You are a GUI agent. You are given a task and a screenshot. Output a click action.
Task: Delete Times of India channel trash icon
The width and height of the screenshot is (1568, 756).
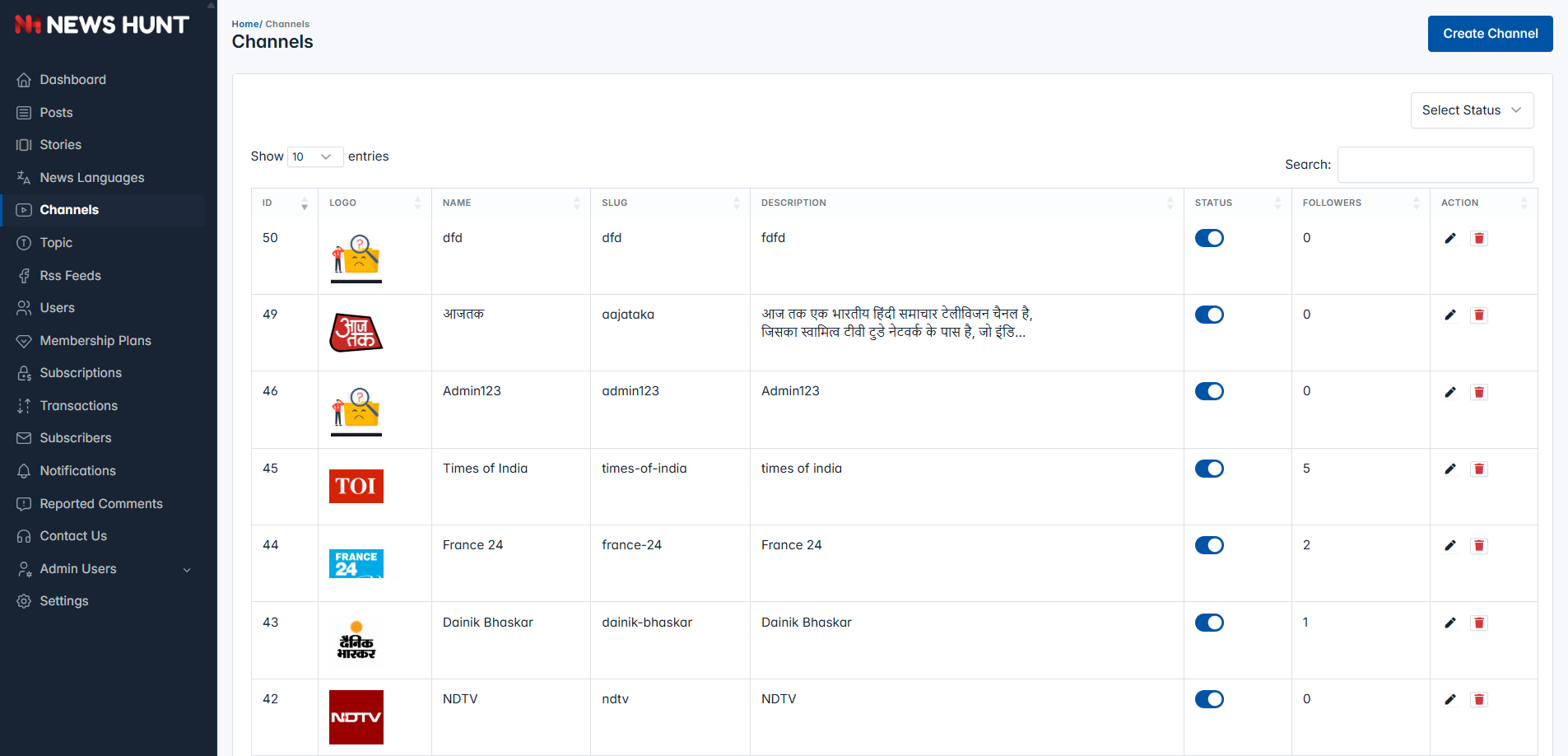click(x=1479, y=469)
